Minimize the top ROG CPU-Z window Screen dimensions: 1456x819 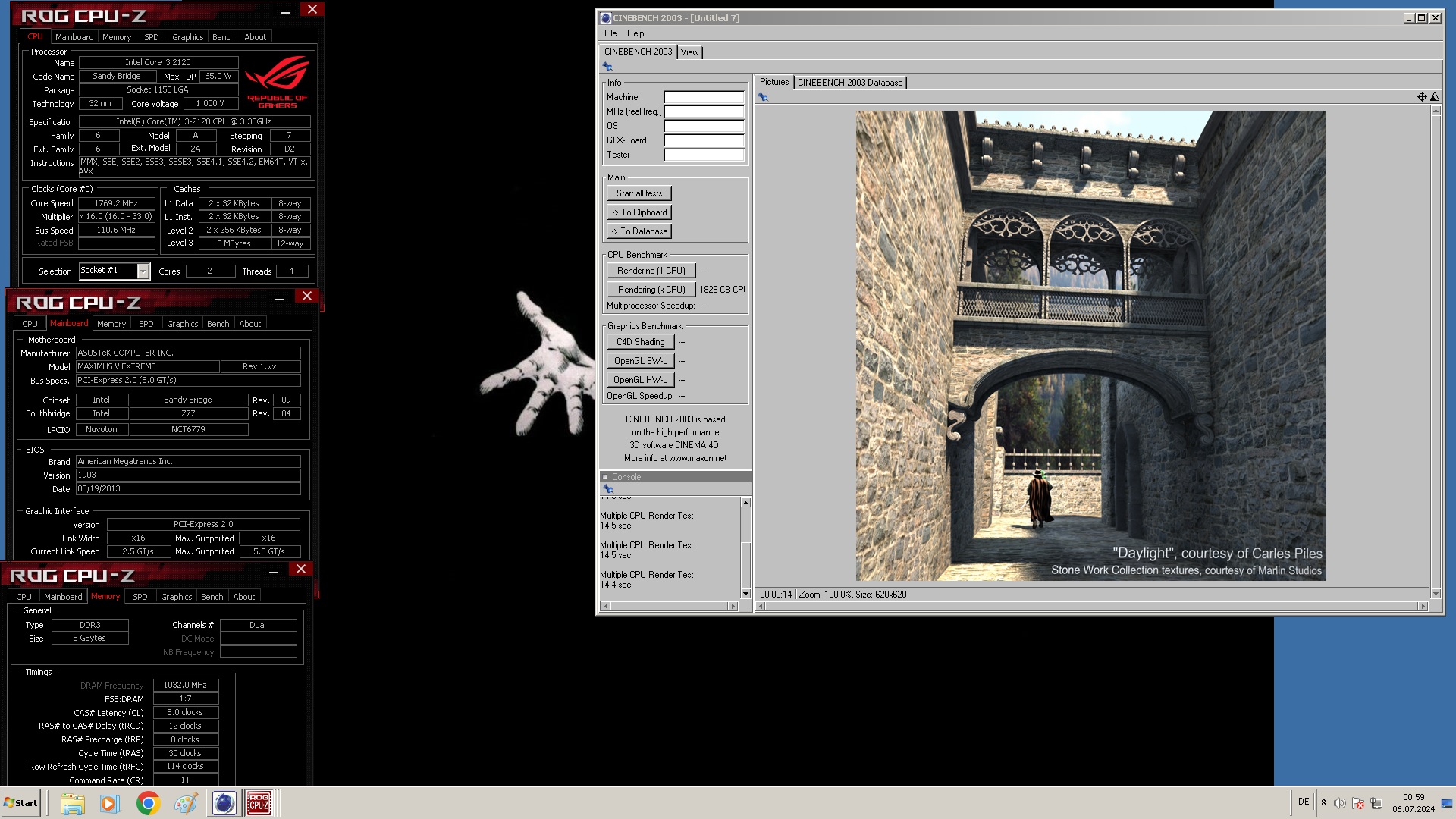(x=284, y=11)
